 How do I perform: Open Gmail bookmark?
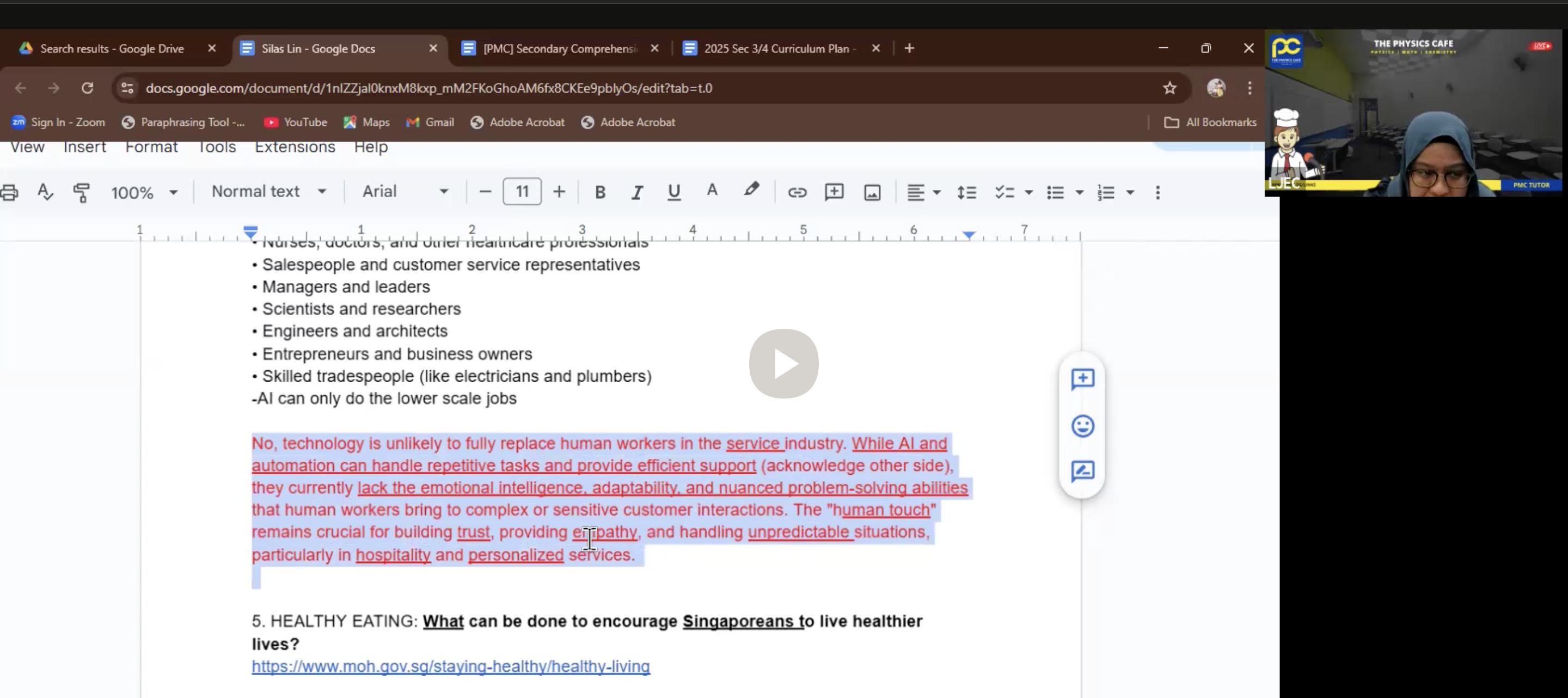[430, 123]
